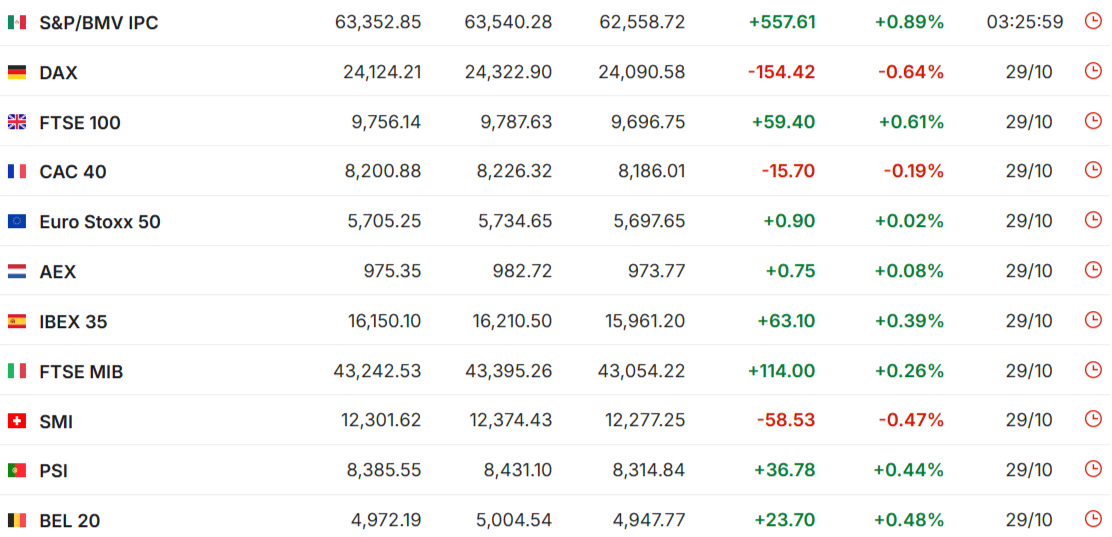Click the Portugal flag icon beside PSI

coord(17,470)
